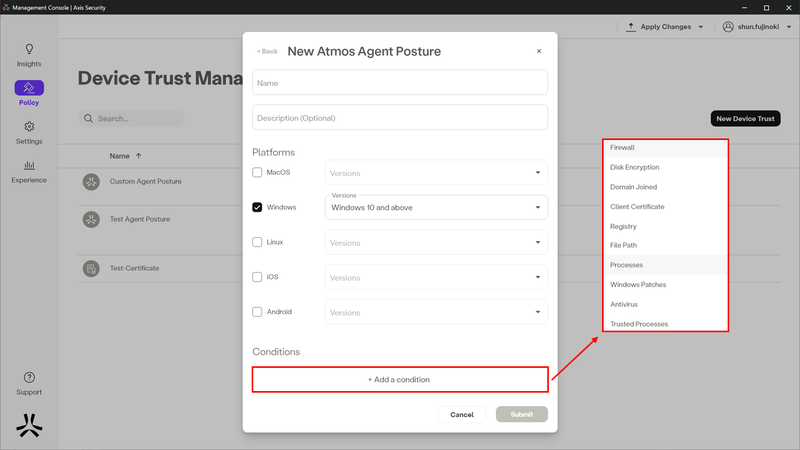The image size is (800, 450).
Task: Open the Test Agent Posture entry
Action: tap(140, 219)
